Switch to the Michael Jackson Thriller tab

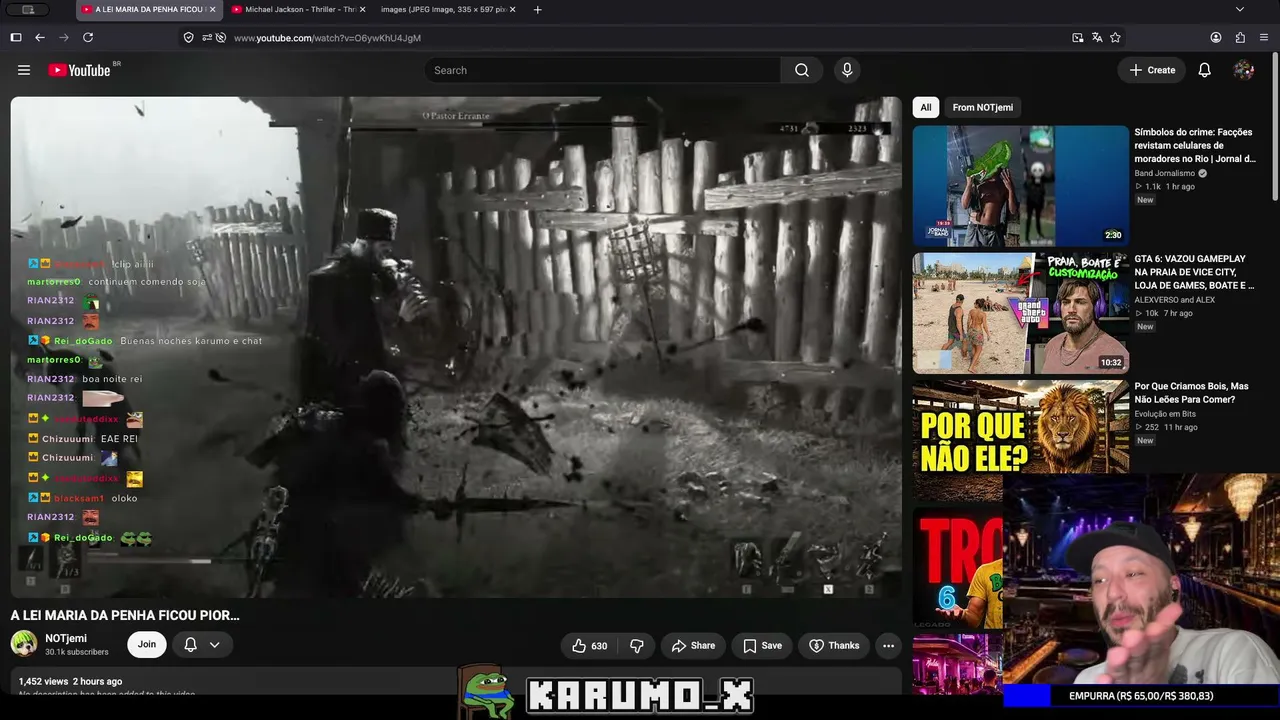[297, 9]
